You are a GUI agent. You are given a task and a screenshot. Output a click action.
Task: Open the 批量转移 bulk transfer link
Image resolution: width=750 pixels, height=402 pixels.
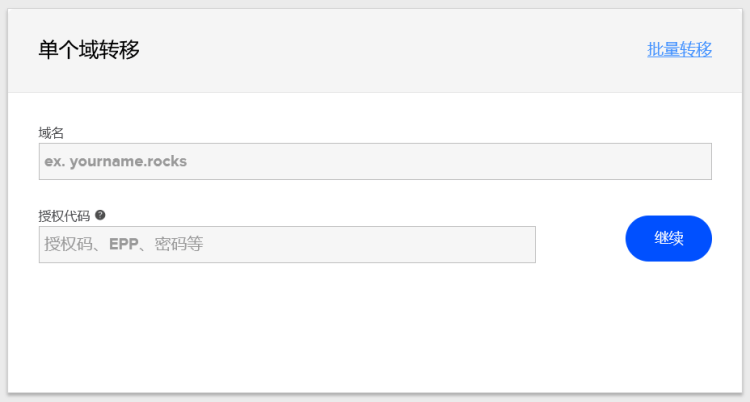(x=679, y=49)
